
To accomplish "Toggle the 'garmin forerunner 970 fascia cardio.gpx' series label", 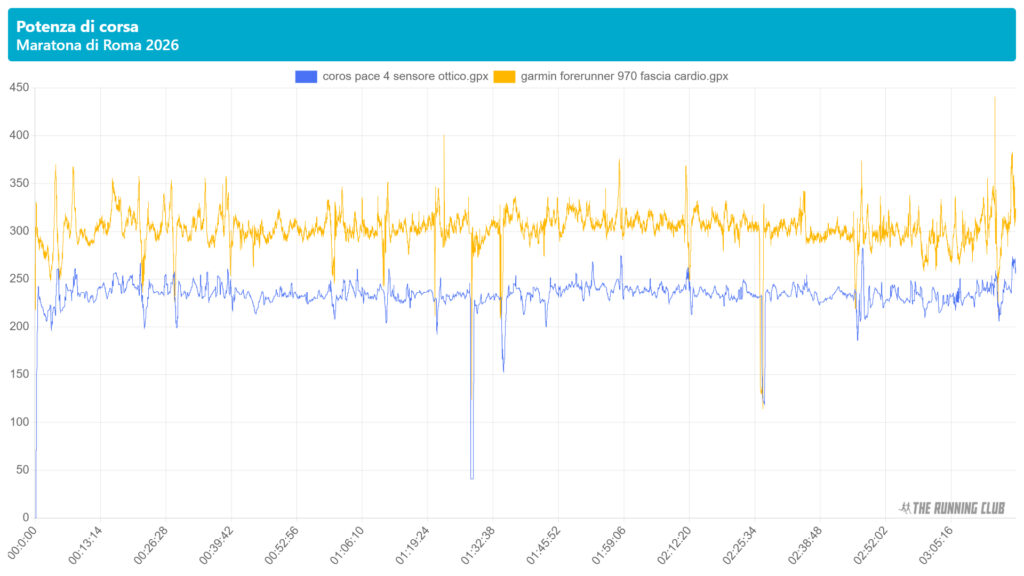I will pos(624,76).
